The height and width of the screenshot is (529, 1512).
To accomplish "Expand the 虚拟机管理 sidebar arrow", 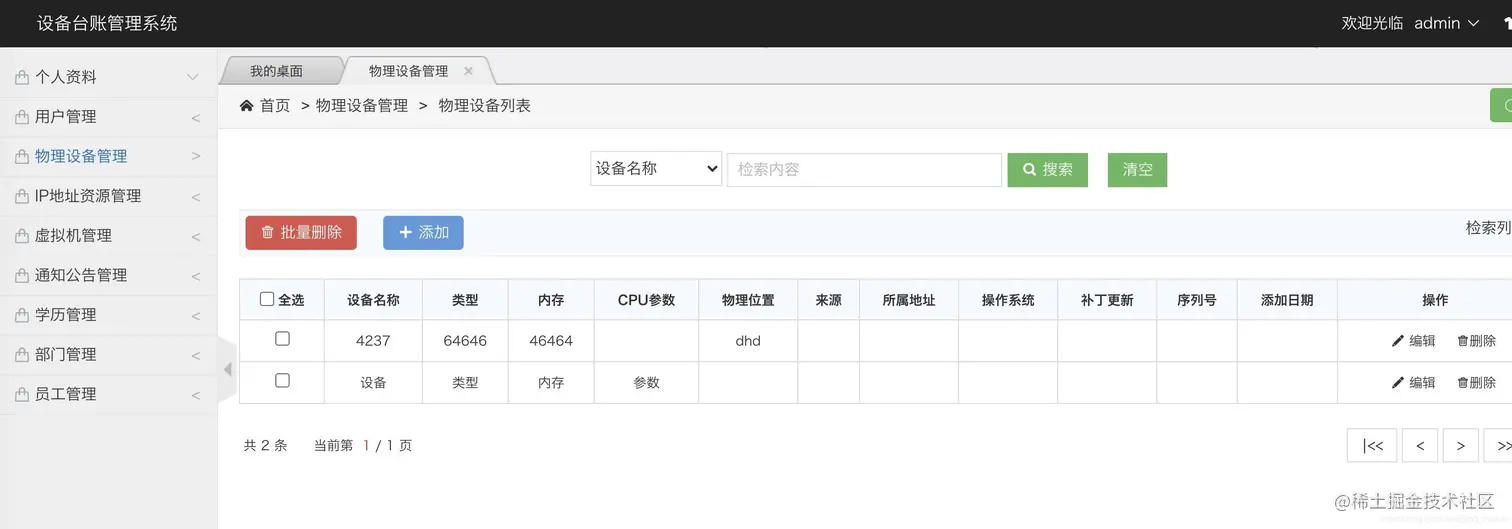I will tap(196, 237).
